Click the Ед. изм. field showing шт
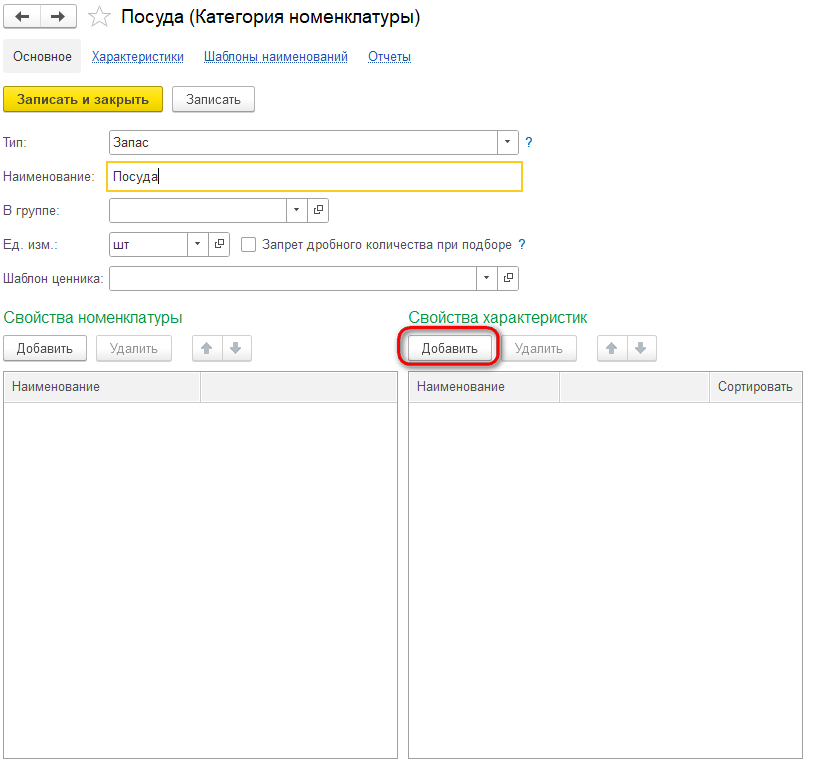Viewport: 826px width, 767px height. (x=149, y=244)
